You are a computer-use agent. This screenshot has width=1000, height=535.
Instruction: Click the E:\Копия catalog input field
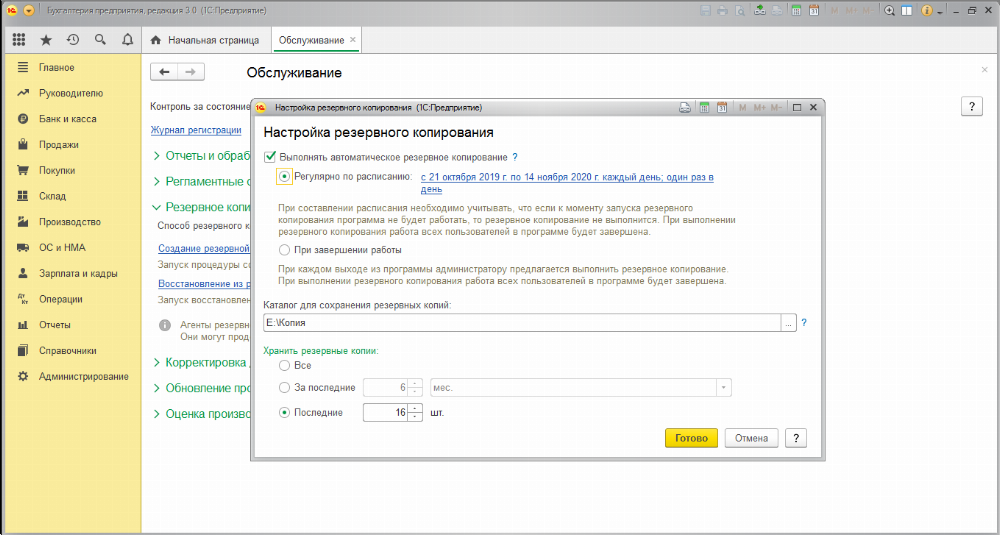[522, 323]
